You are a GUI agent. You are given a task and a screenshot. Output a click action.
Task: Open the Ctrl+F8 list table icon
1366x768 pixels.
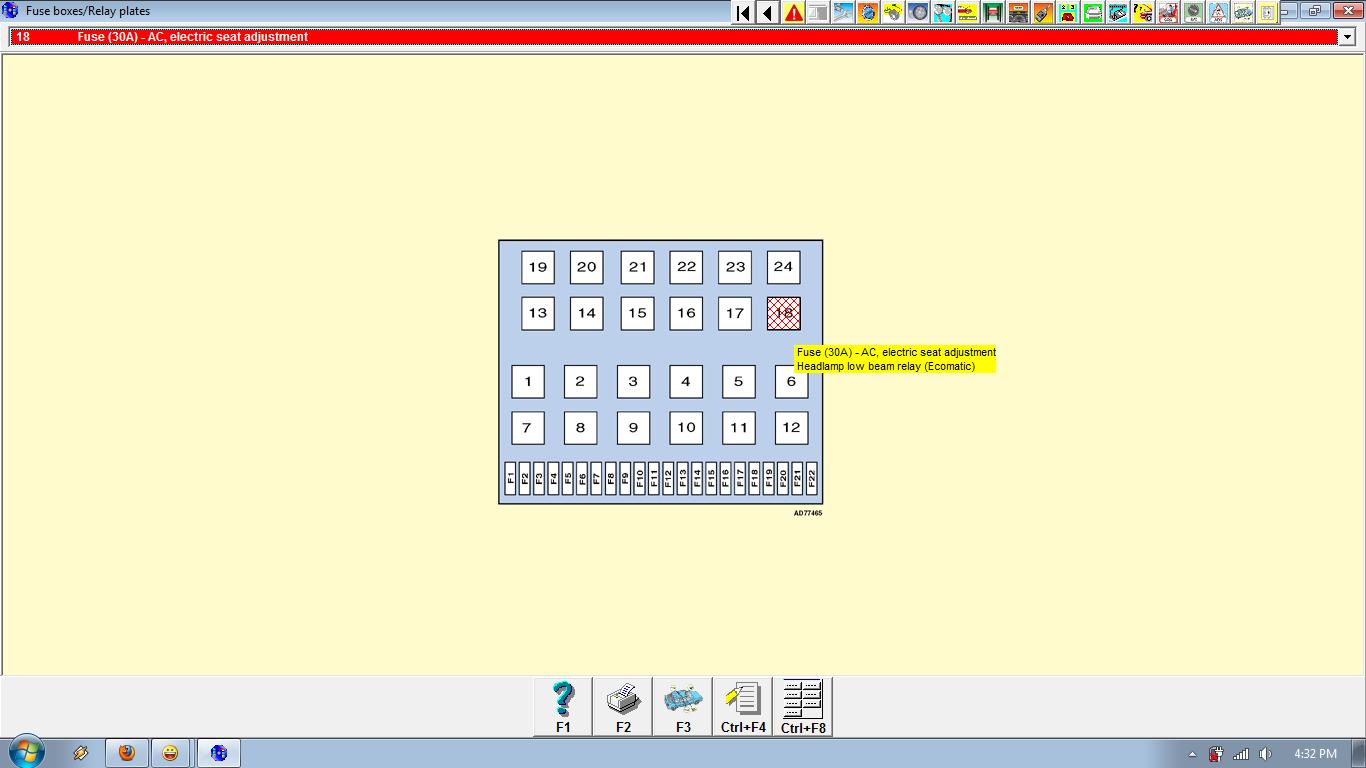point(803,706)
